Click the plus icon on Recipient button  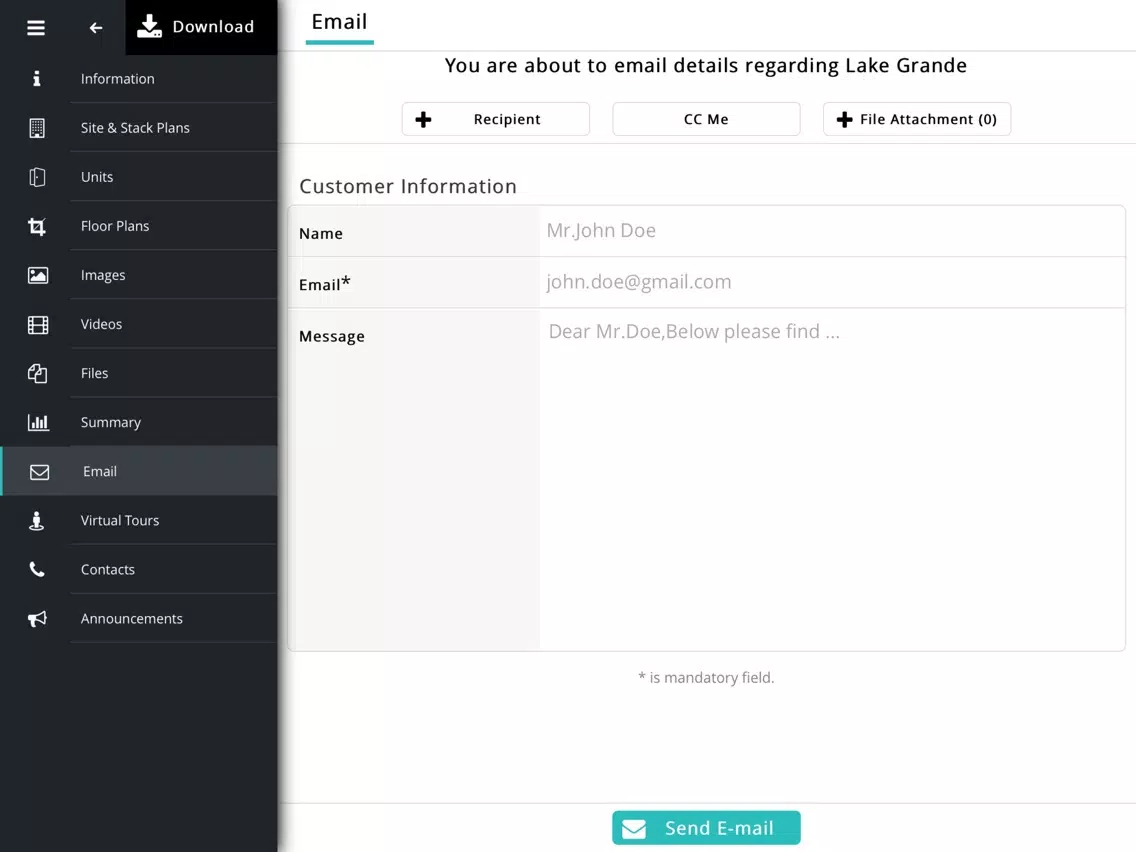click(423, 120)
